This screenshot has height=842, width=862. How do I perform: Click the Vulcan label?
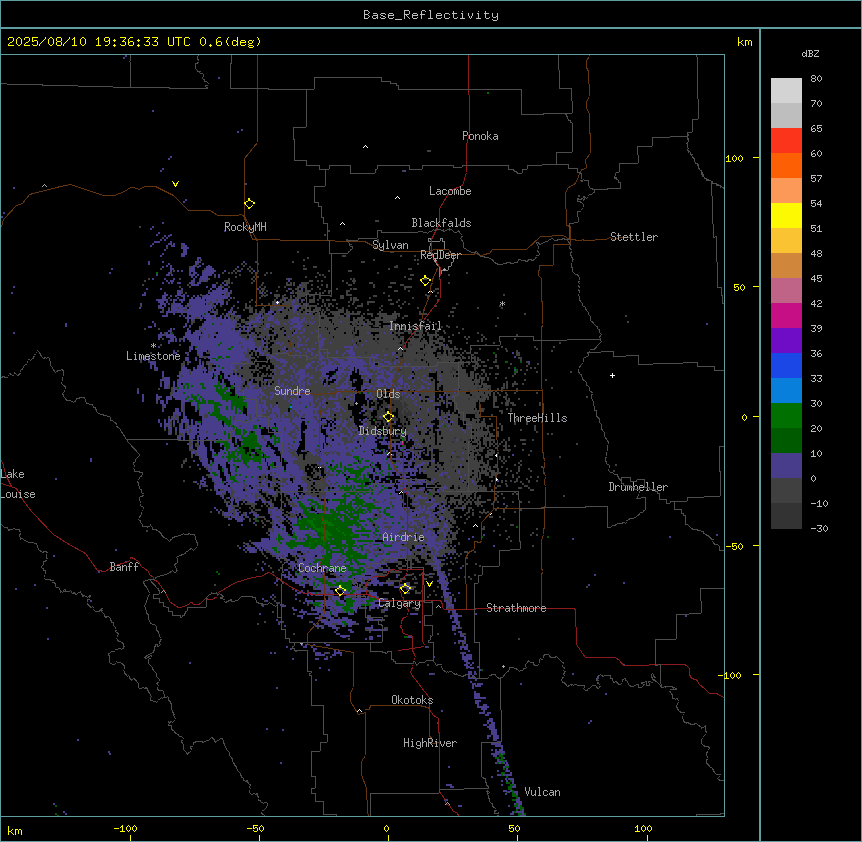pos(542,792)
